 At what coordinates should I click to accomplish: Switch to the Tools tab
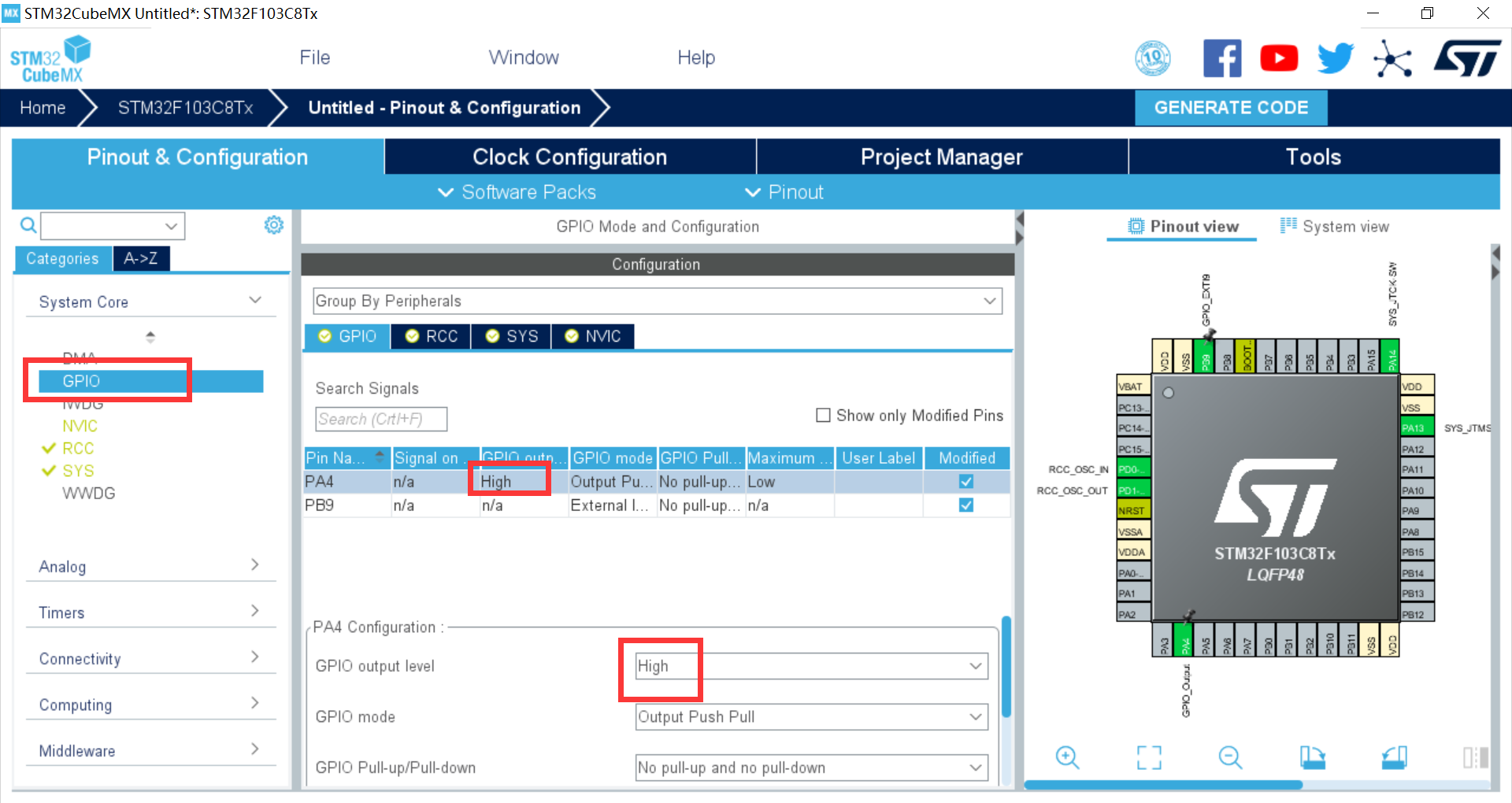[x=1314, y=157]
